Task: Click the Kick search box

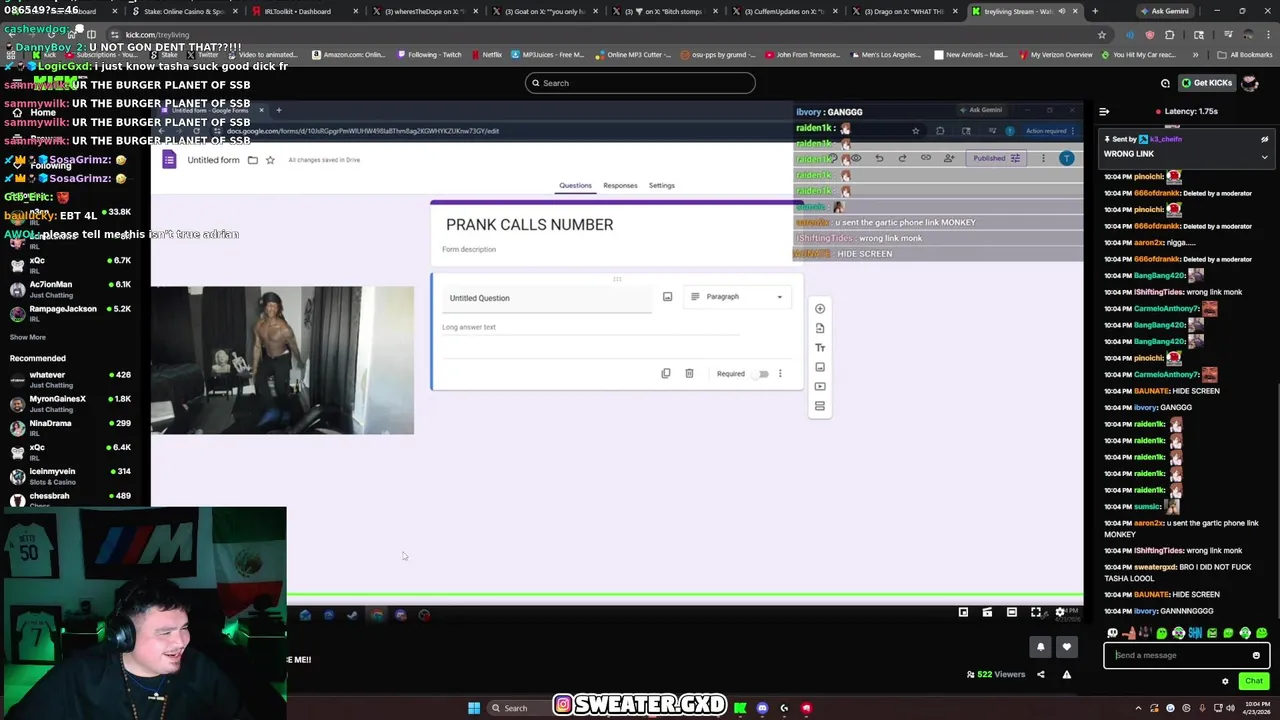Action: 640,83
